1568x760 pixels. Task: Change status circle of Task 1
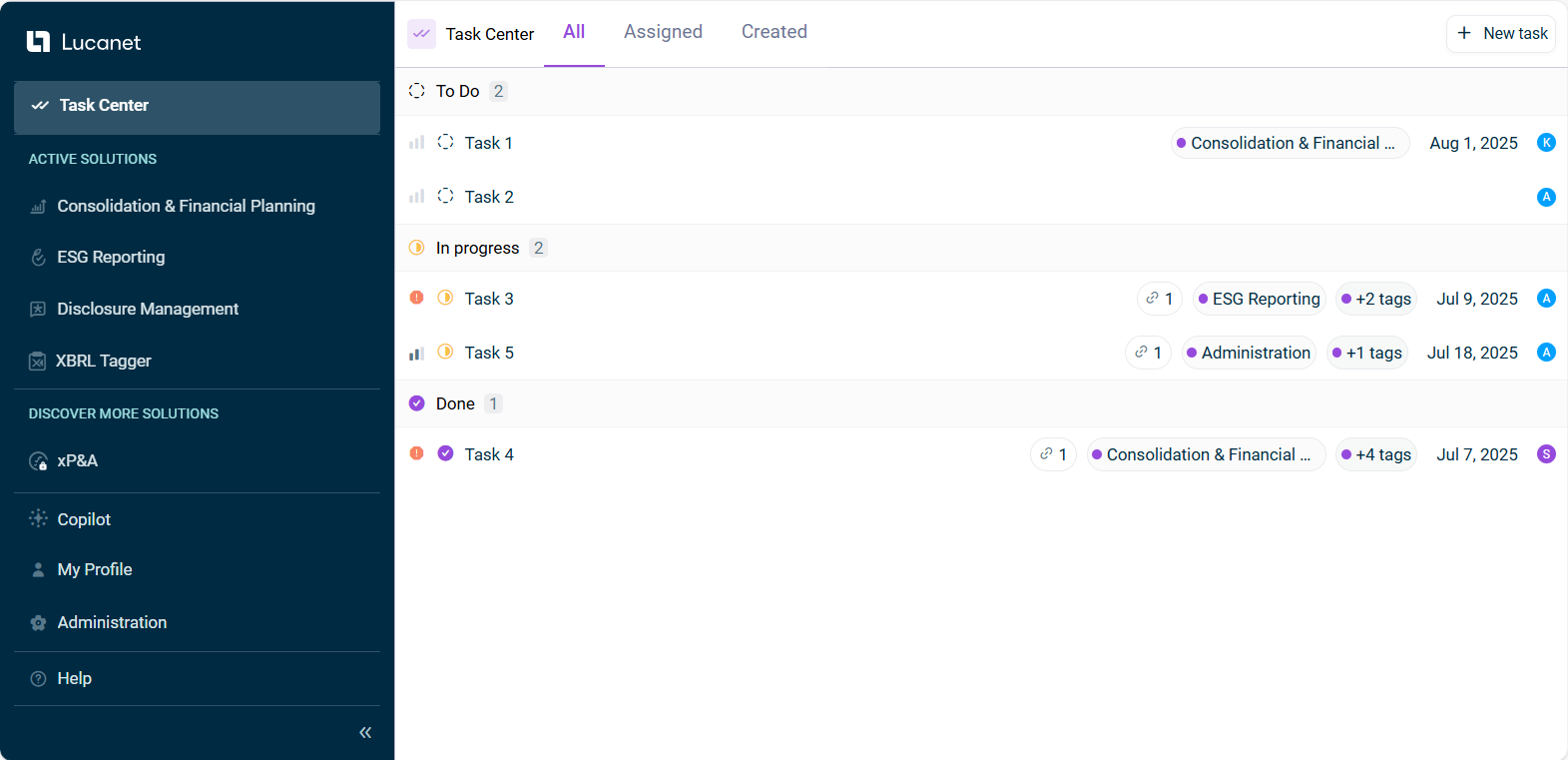(x=446, y=142)
